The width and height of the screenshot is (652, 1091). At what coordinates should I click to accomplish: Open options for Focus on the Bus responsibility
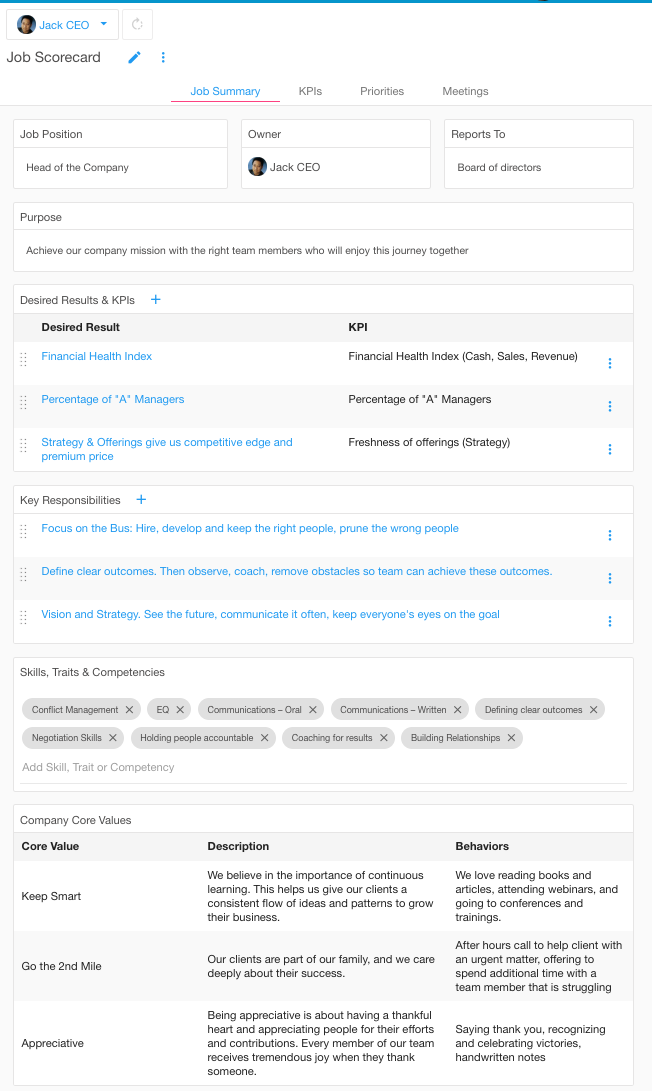610,535
